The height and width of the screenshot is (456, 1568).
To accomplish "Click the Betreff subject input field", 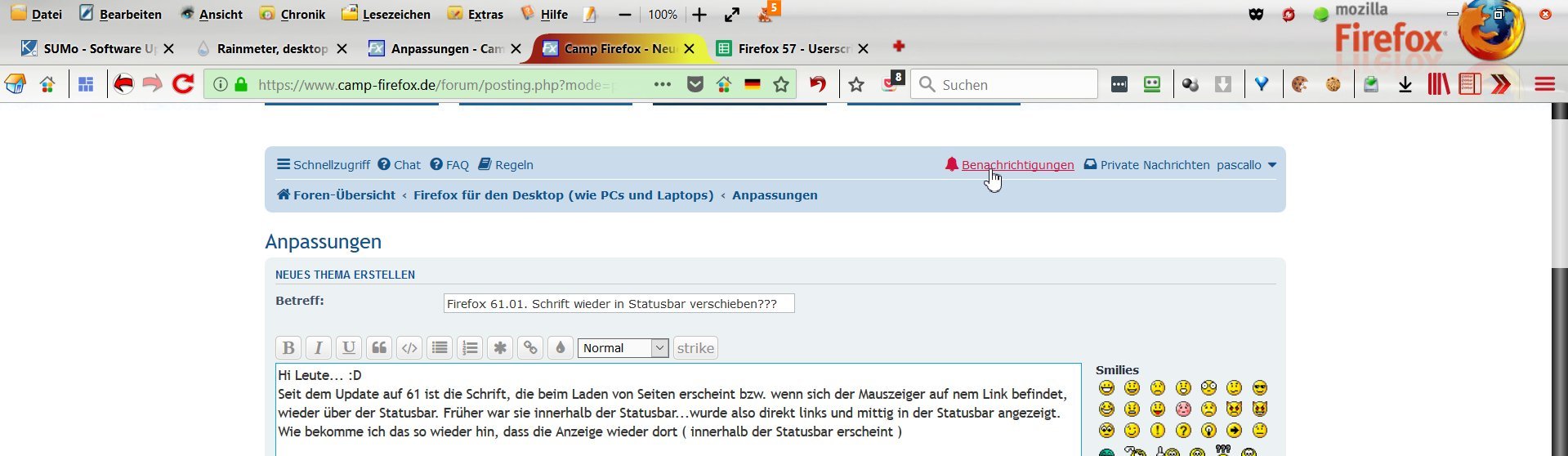I will 619,303.
